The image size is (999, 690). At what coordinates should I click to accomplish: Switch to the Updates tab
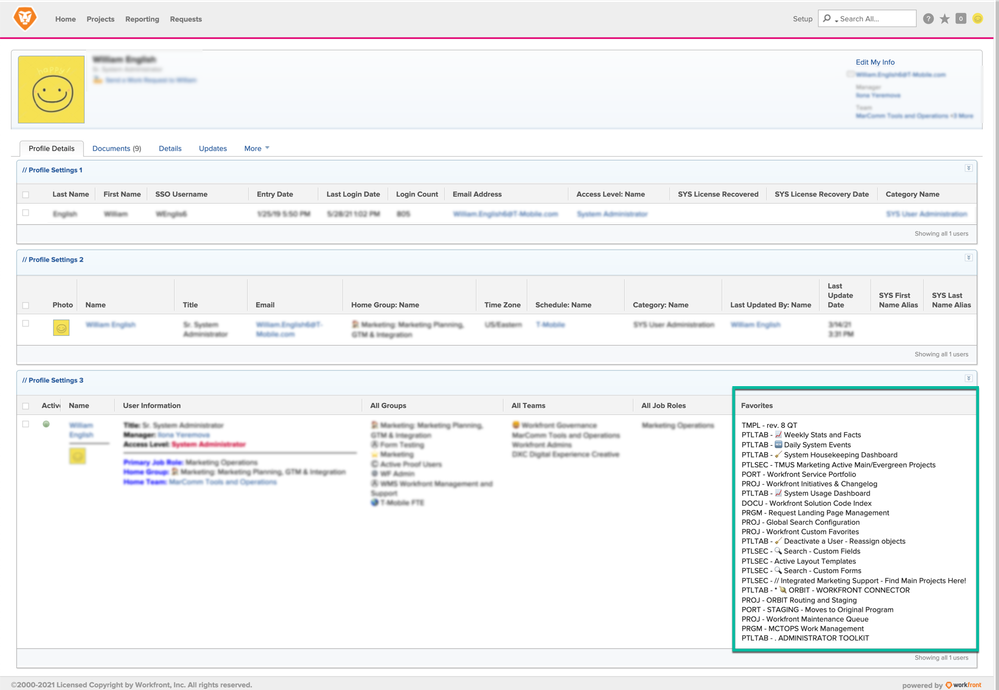(x=212, y=148)
